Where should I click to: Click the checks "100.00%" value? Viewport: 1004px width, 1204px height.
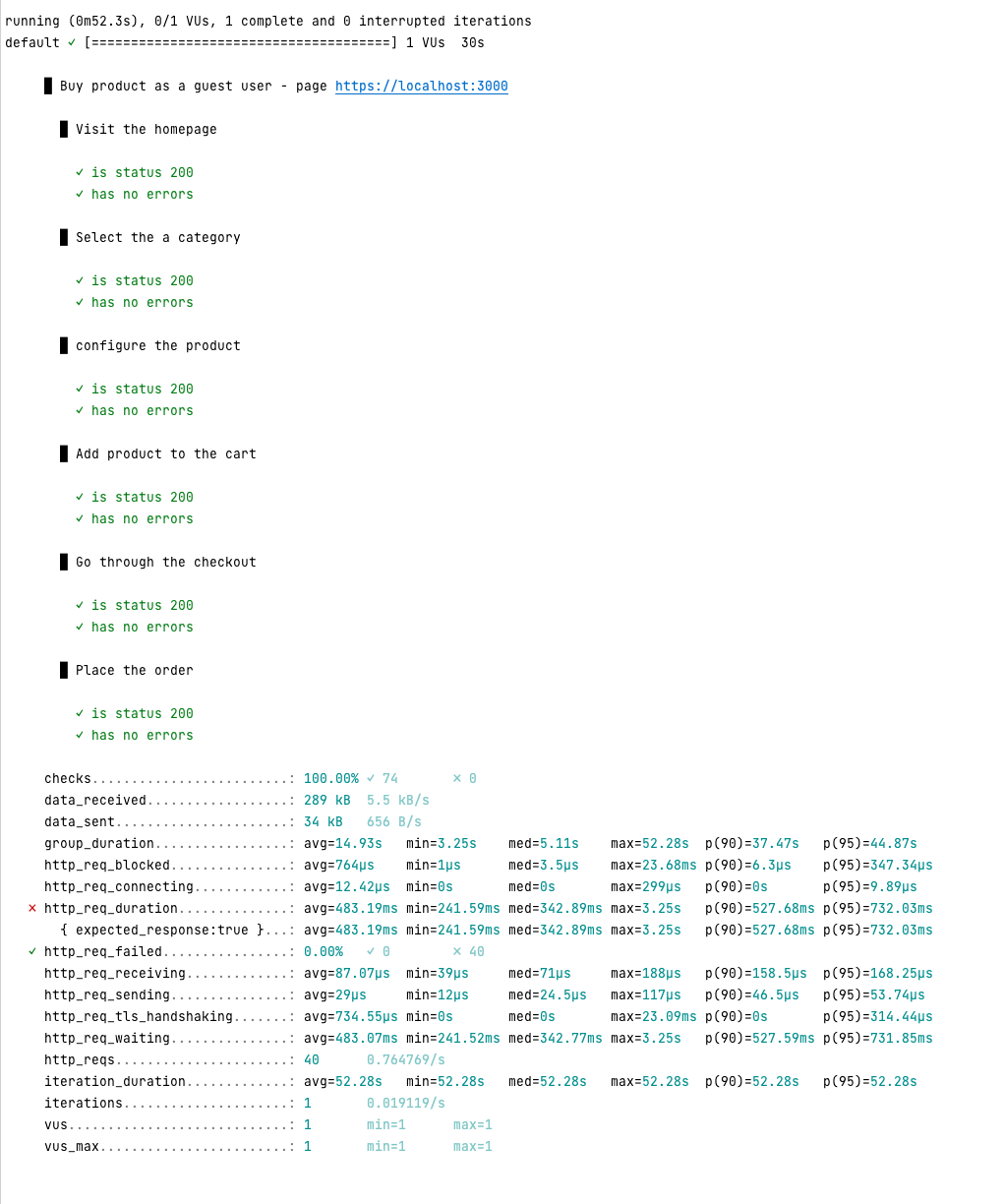click(330, 778)
